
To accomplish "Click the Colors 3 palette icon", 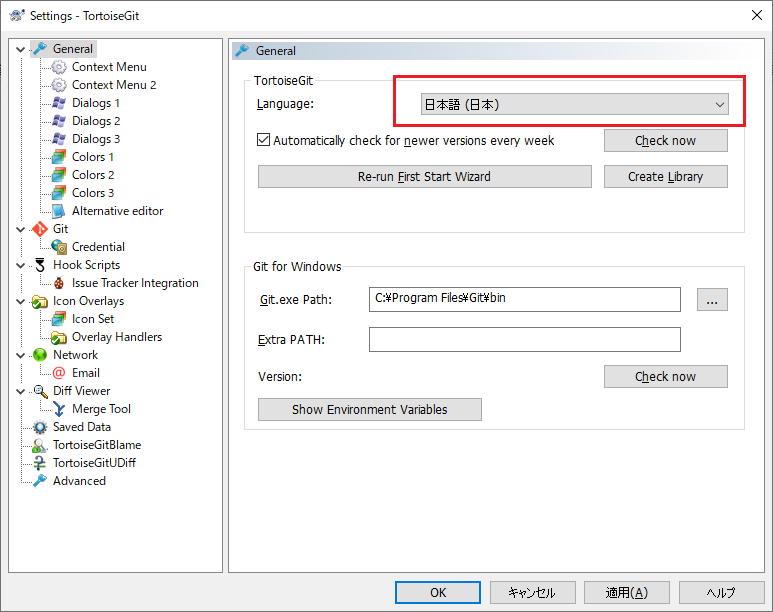I will pos(59,193).
